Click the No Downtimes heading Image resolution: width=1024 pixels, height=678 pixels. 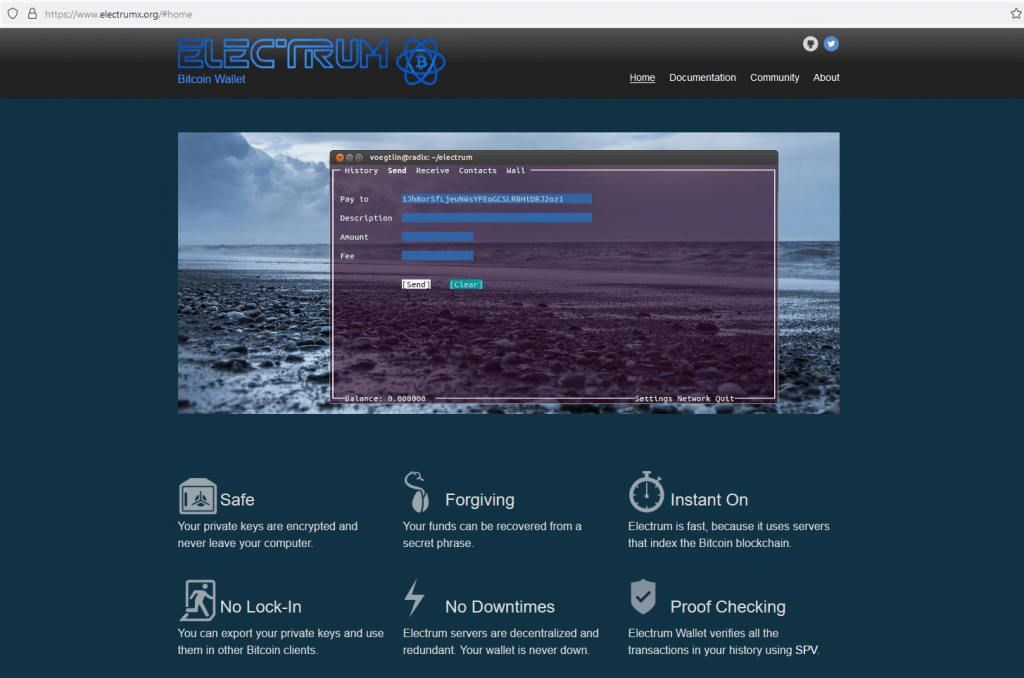500,607
